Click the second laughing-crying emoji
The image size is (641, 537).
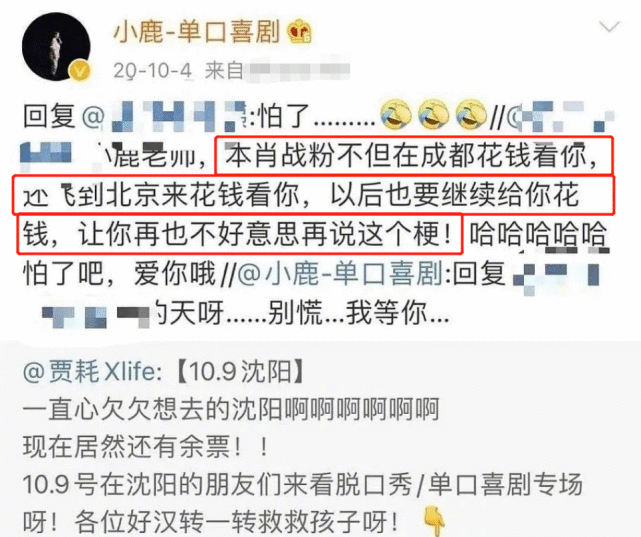(433, 114)
